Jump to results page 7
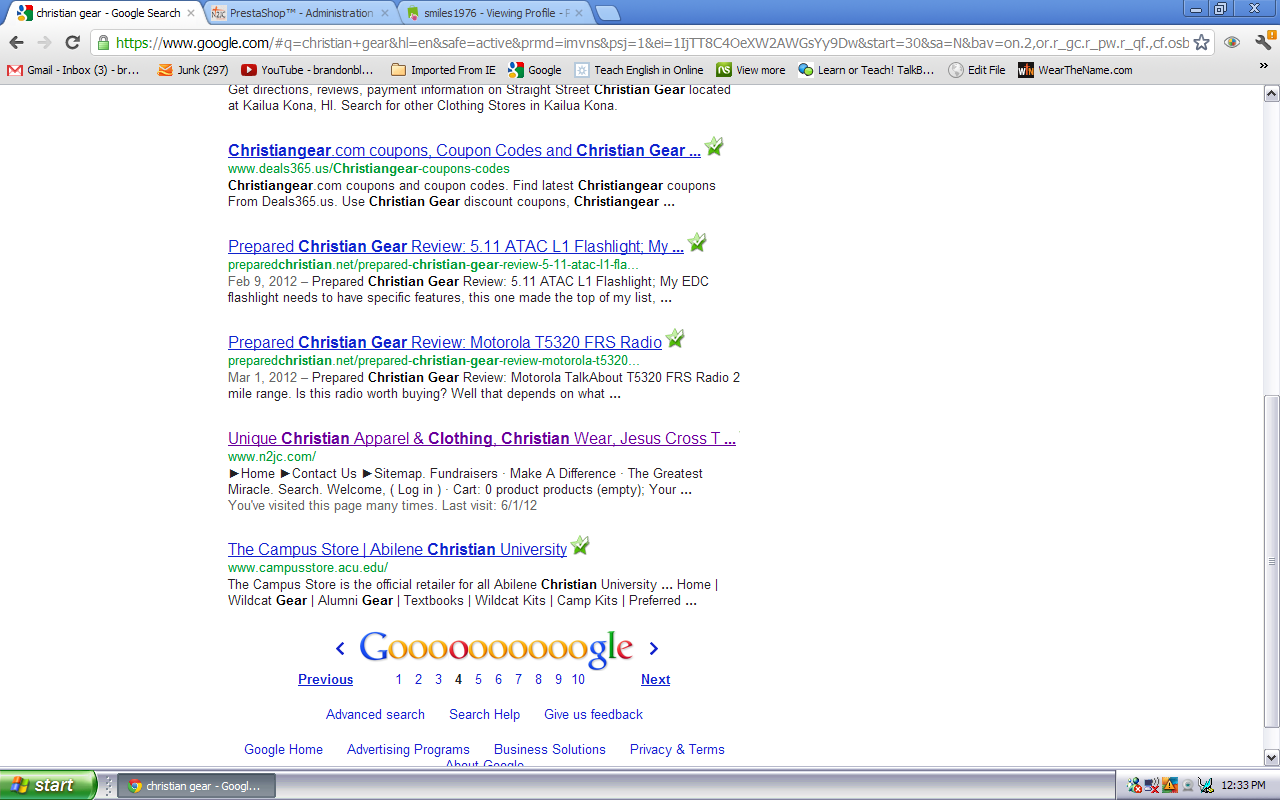The image size is (1280, 800). [x=518, y=680]
